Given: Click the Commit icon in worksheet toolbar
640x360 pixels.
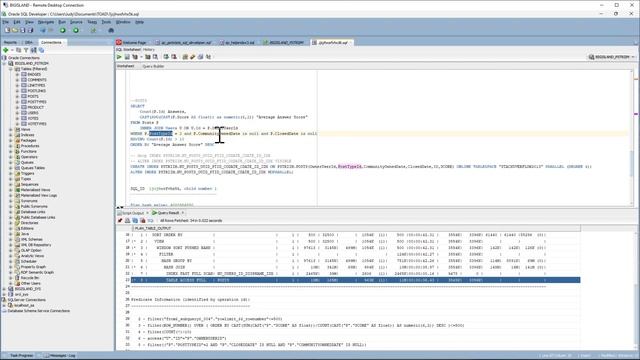Looking at the screenshot, I should pos(166,57).
